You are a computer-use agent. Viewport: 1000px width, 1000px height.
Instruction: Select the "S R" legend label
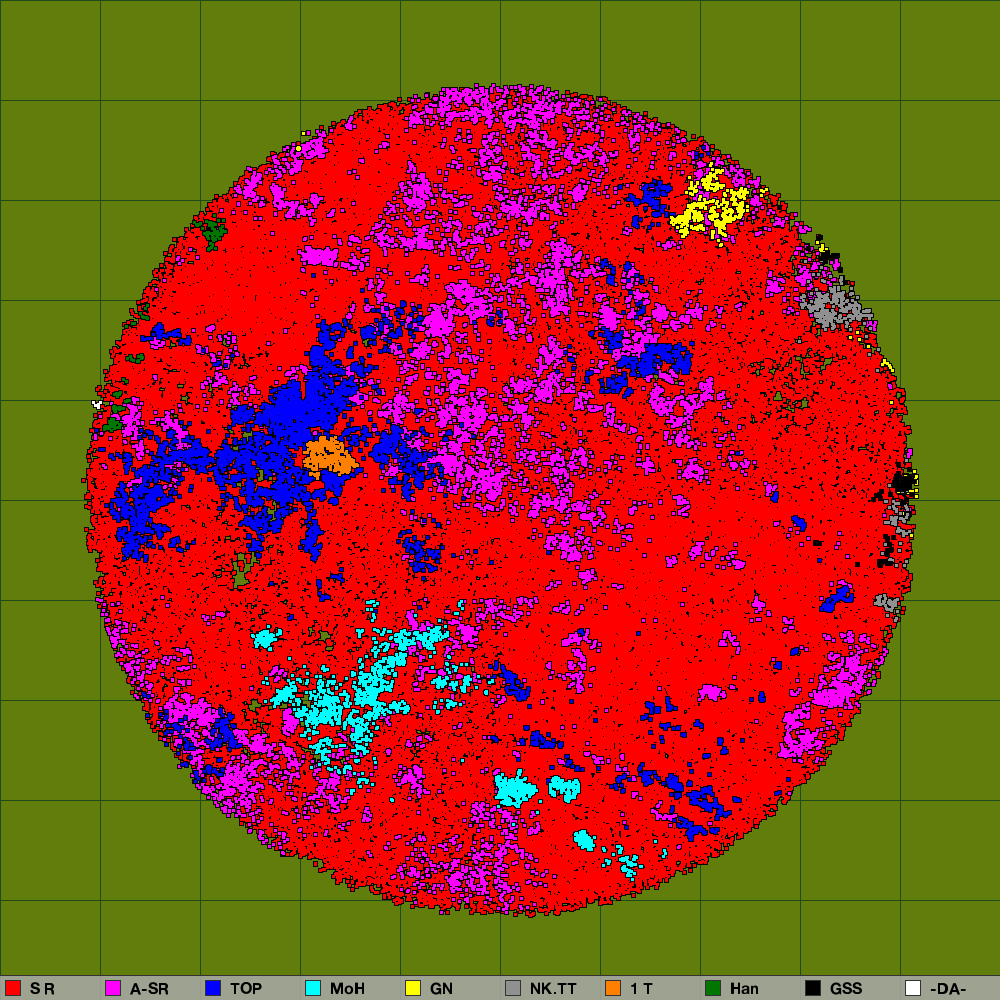pyautogui.click(x=42, y=989)
